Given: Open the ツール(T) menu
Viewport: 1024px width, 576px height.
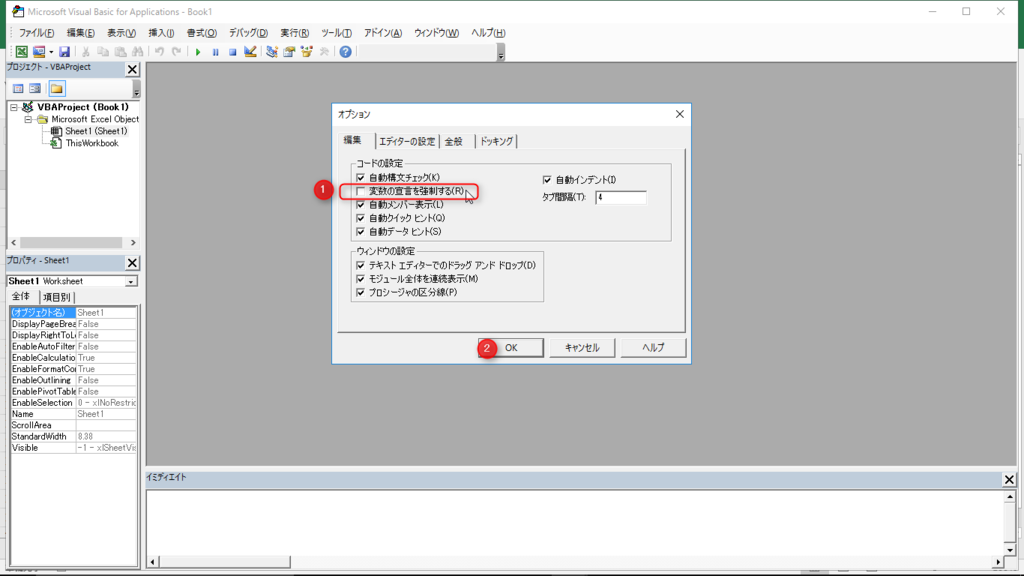Looking at the screenshot, I should tap(336, 33).
